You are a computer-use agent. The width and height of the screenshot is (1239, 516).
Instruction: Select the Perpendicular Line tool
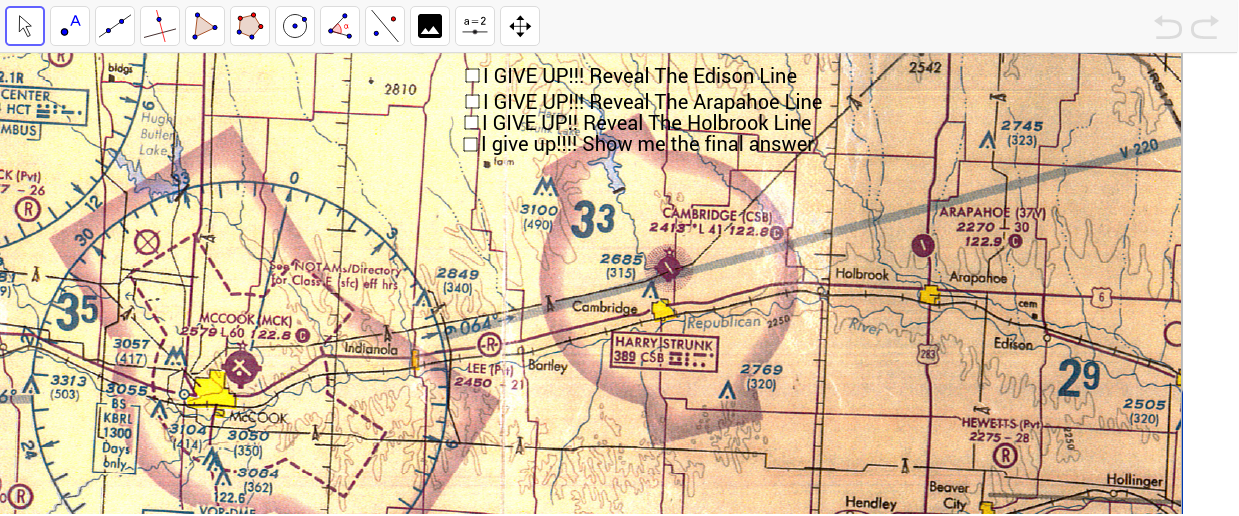[160, 26]
